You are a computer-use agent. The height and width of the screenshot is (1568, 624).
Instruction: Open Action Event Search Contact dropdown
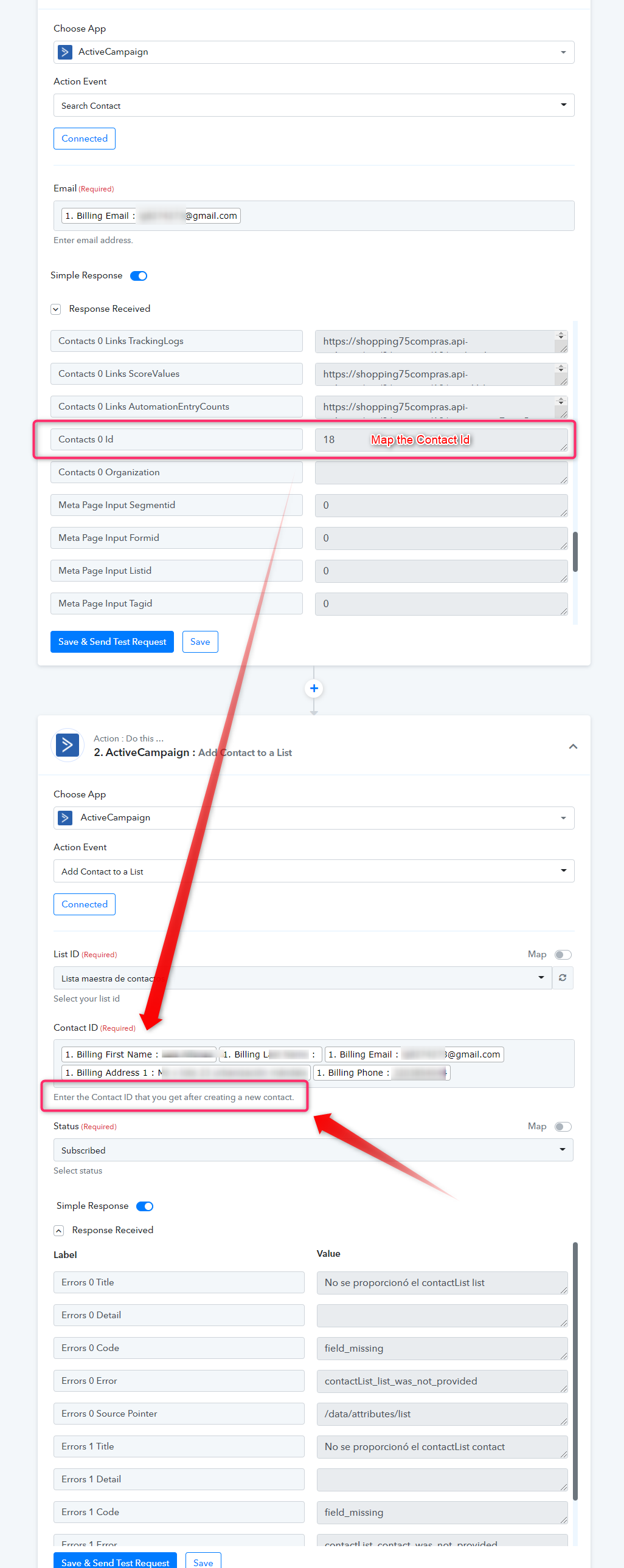pyautogui.click(x=314, y=105)
